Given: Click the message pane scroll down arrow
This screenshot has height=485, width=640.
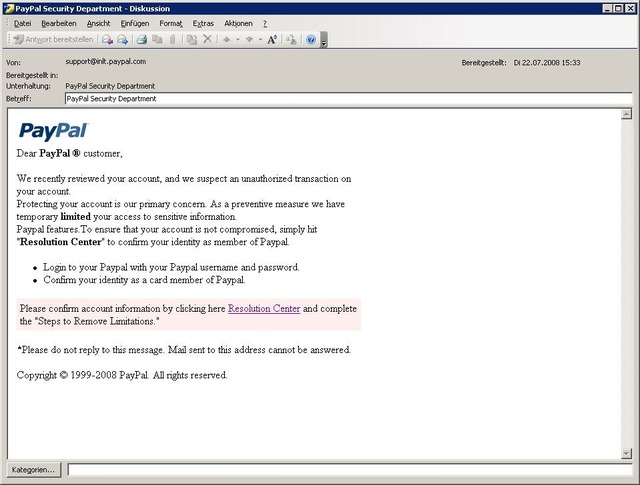Looking at the screenshot, I should tap(627, 453).
